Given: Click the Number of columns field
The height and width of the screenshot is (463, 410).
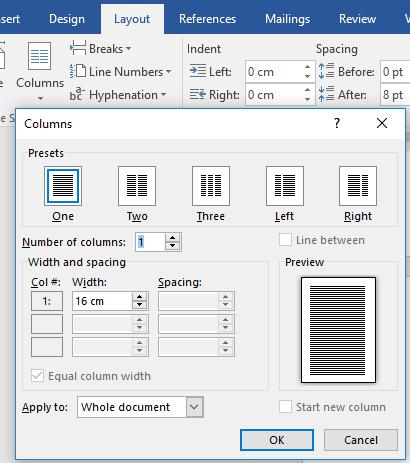Looking at the screenshot, I should 150,242.
